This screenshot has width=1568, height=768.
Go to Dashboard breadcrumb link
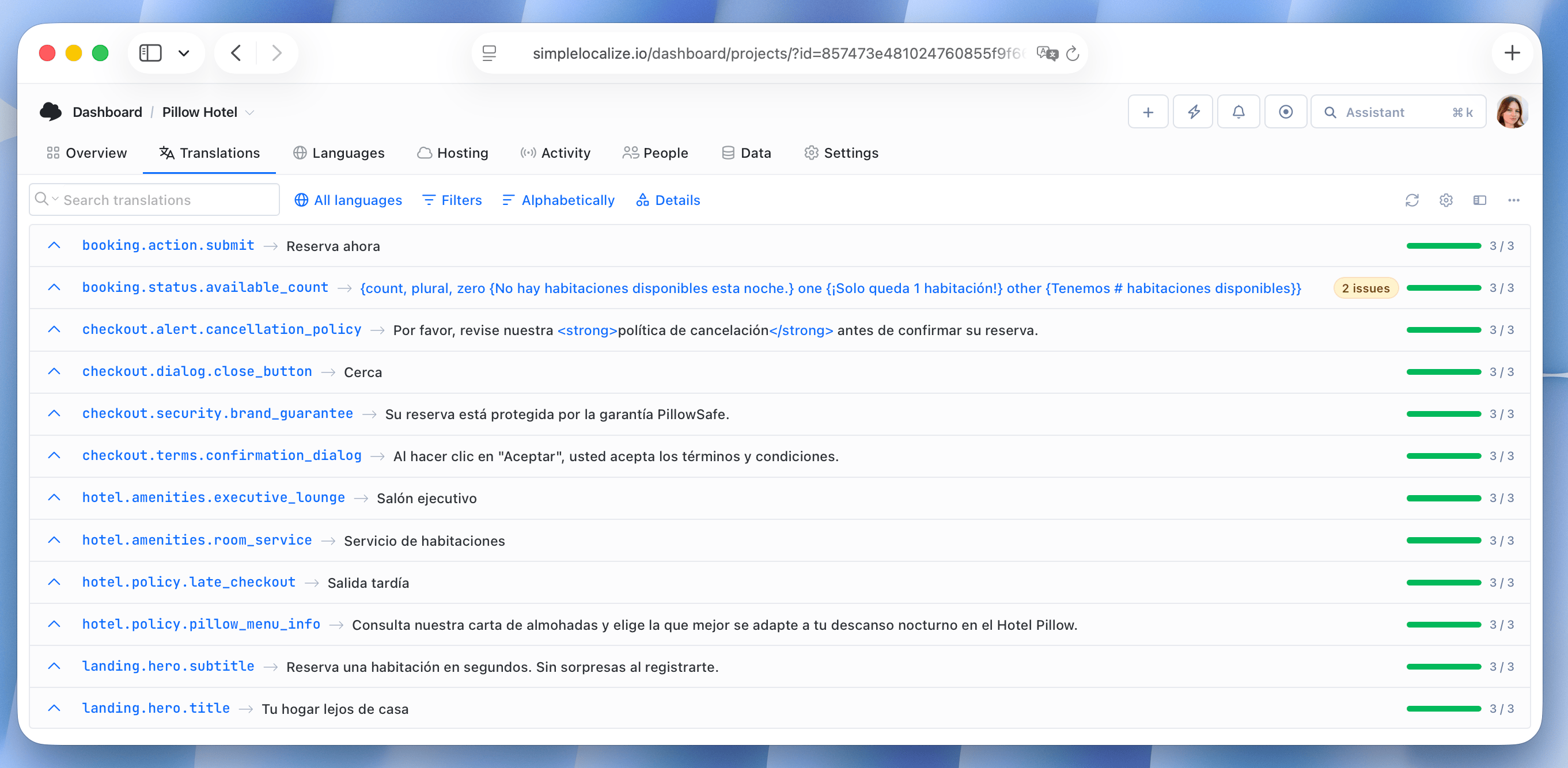point(107,112)
